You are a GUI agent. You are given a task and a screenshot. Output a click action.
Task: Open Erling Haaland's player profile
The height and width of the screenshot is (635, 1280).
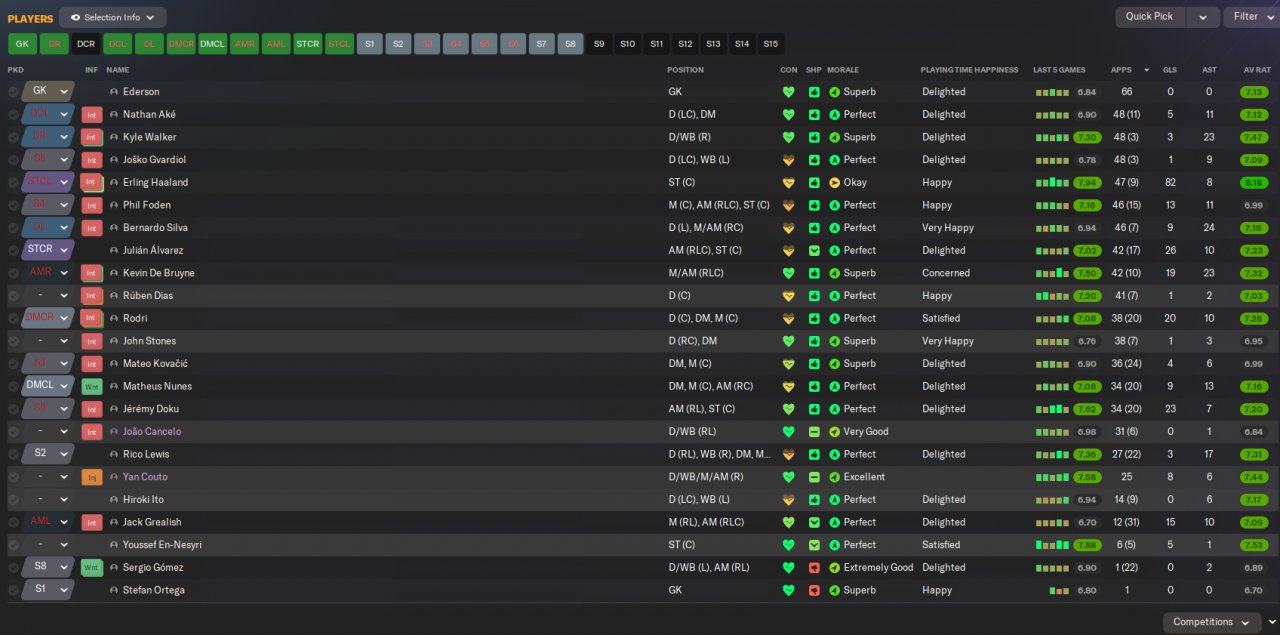155,183
